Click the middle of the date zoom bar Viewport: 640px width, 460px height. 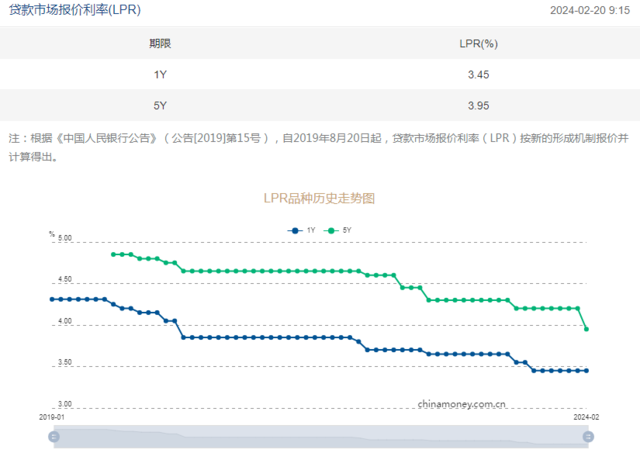(x=322, y=436)
